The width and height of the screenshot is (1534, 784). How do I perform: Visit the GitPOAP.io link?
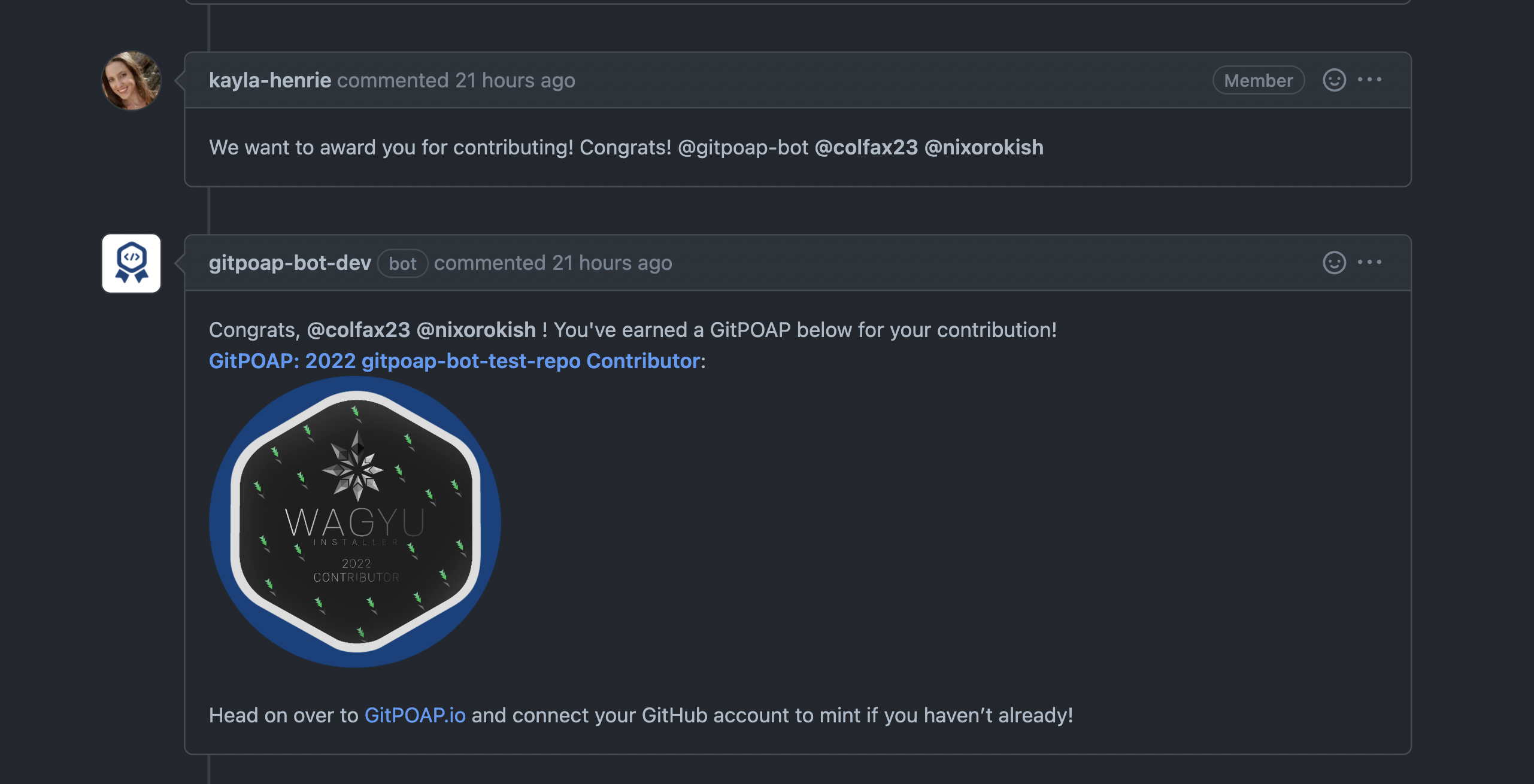pos(415,715)
